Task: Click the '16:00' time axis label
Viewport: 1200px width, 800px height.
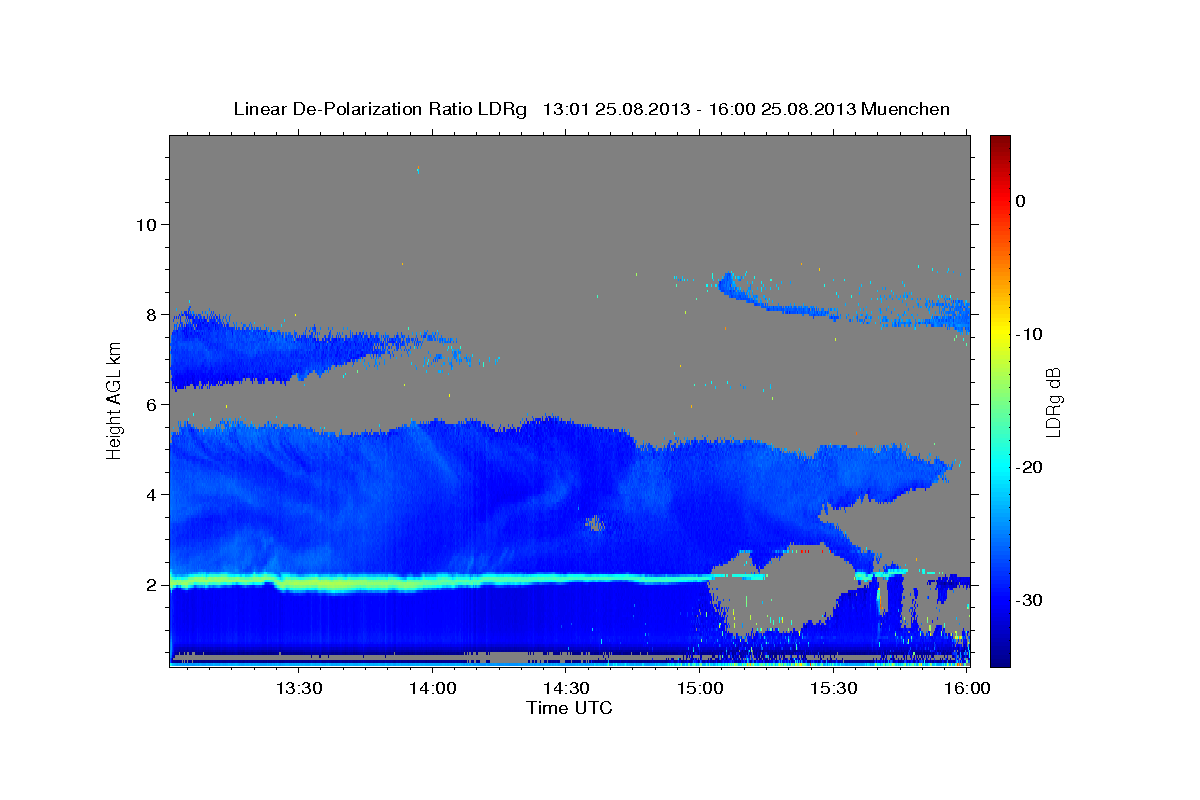Action: tap(966, 688)
